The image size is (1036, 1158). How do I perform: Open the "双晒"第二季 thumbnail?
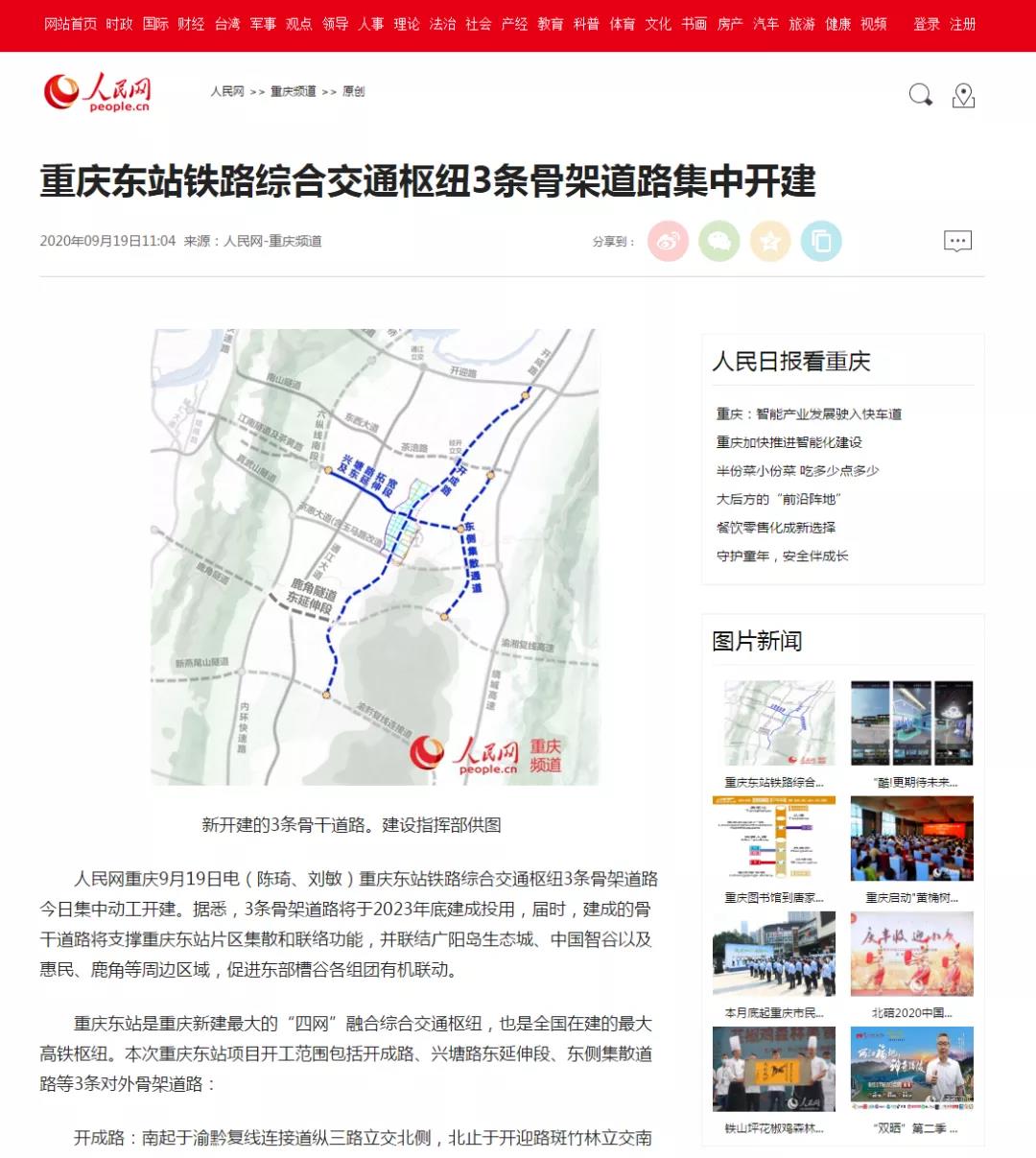pyautogui.click(x=912, y=1069)
